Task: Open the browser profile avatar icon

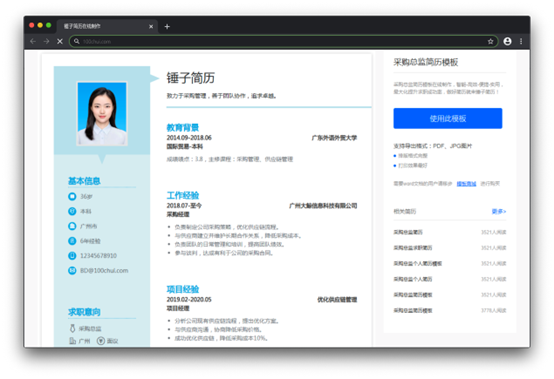Action: [x=507, y=41]
